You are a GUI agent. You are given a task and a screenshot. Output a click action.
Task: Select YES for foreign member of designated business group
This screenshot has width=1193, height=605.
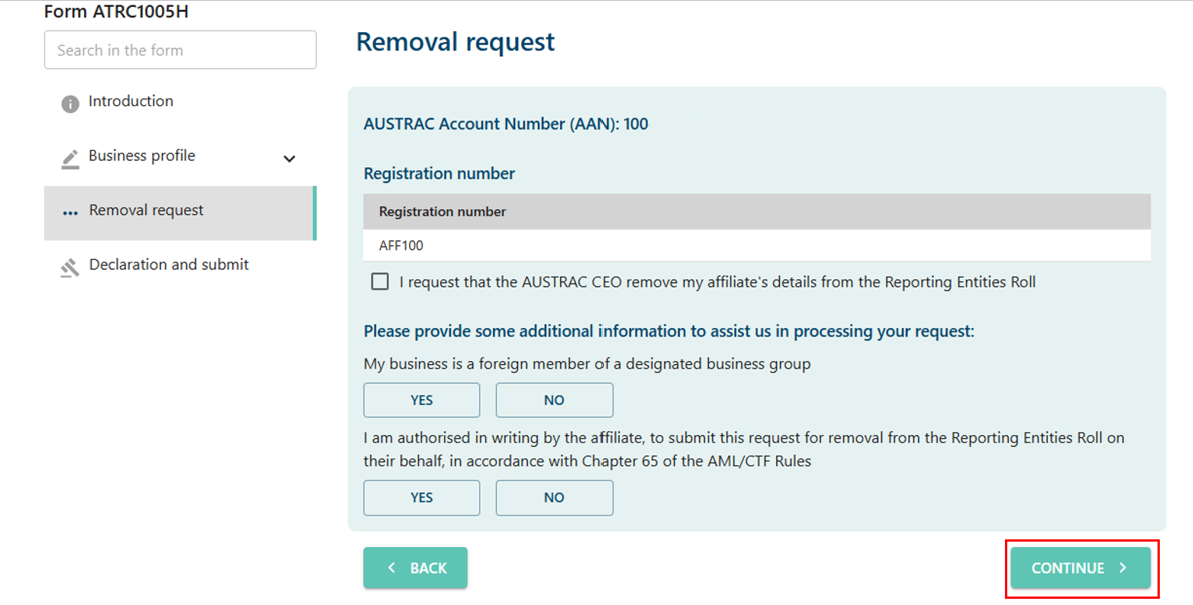point(421,400)
